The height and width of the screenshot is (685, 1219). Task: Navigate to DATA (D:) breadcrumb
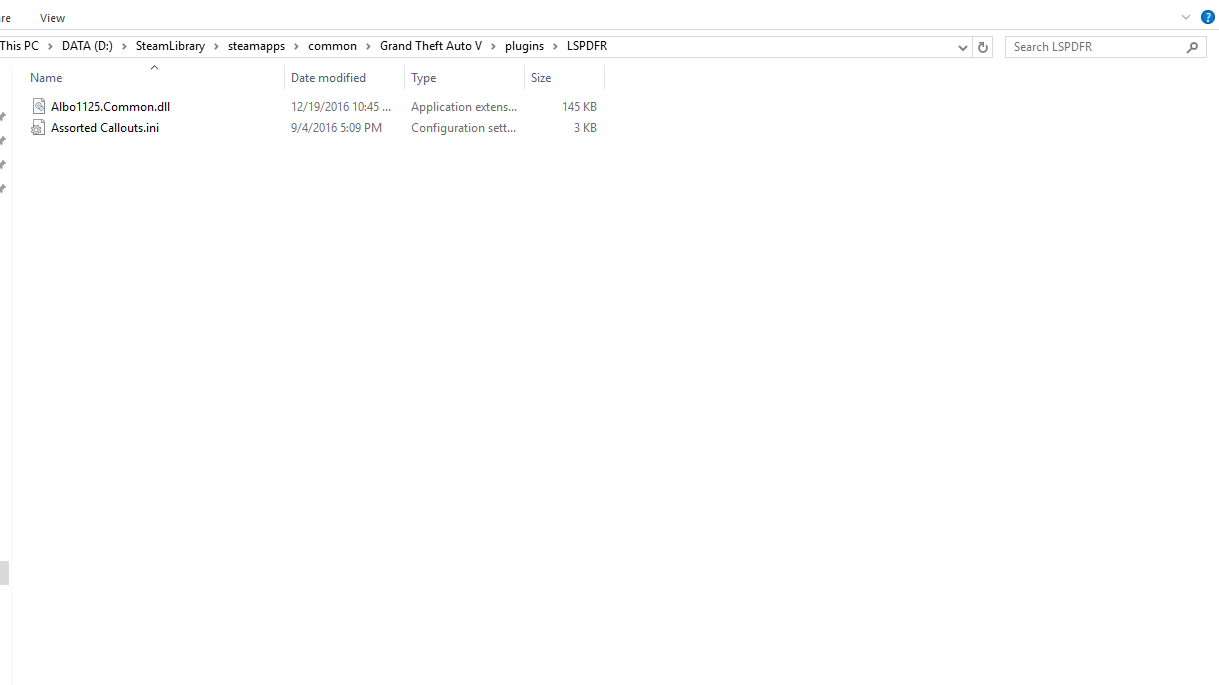(x=87, y=46)
